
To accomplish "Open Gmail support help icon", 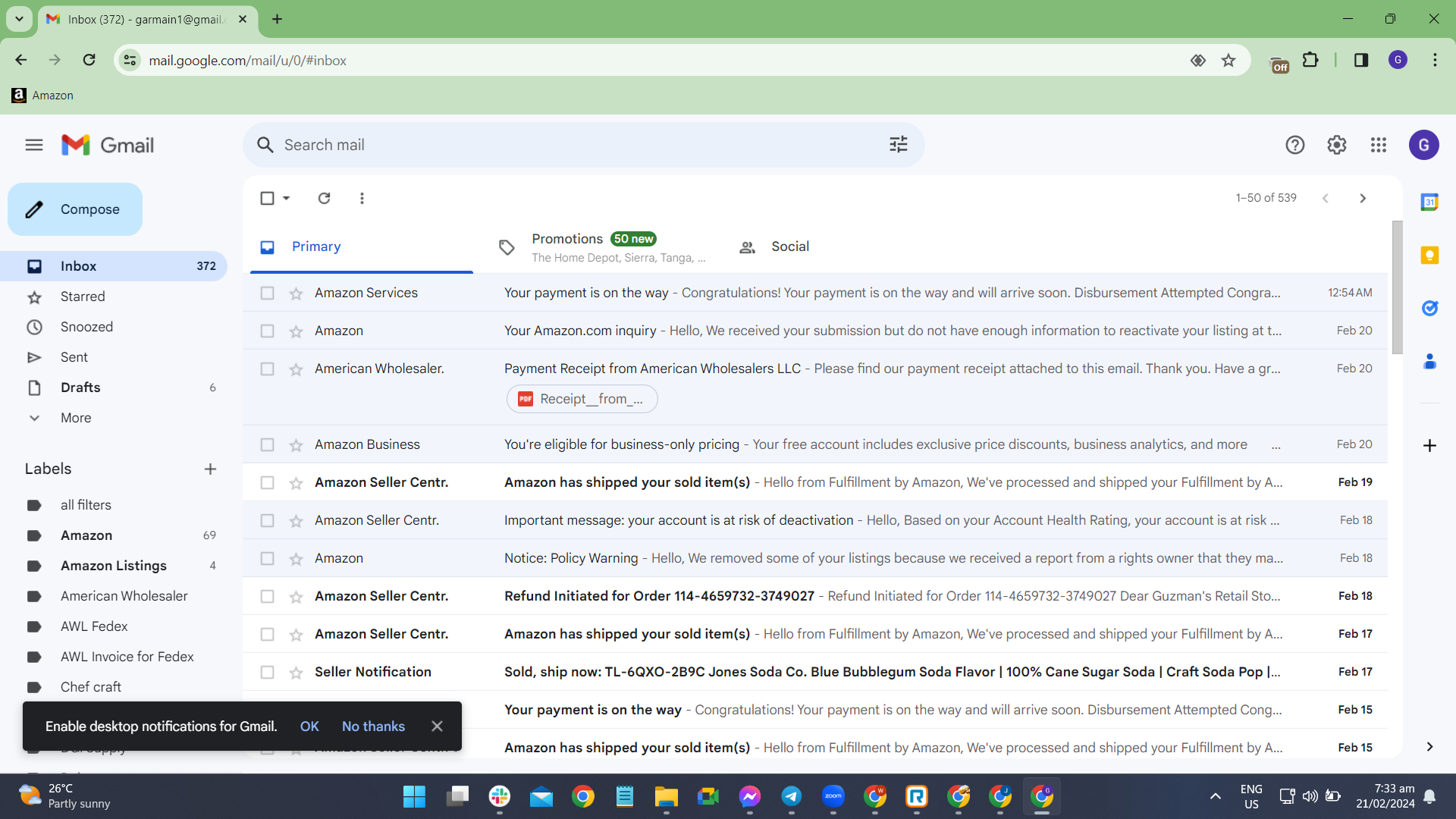I will pos(1295,145).
